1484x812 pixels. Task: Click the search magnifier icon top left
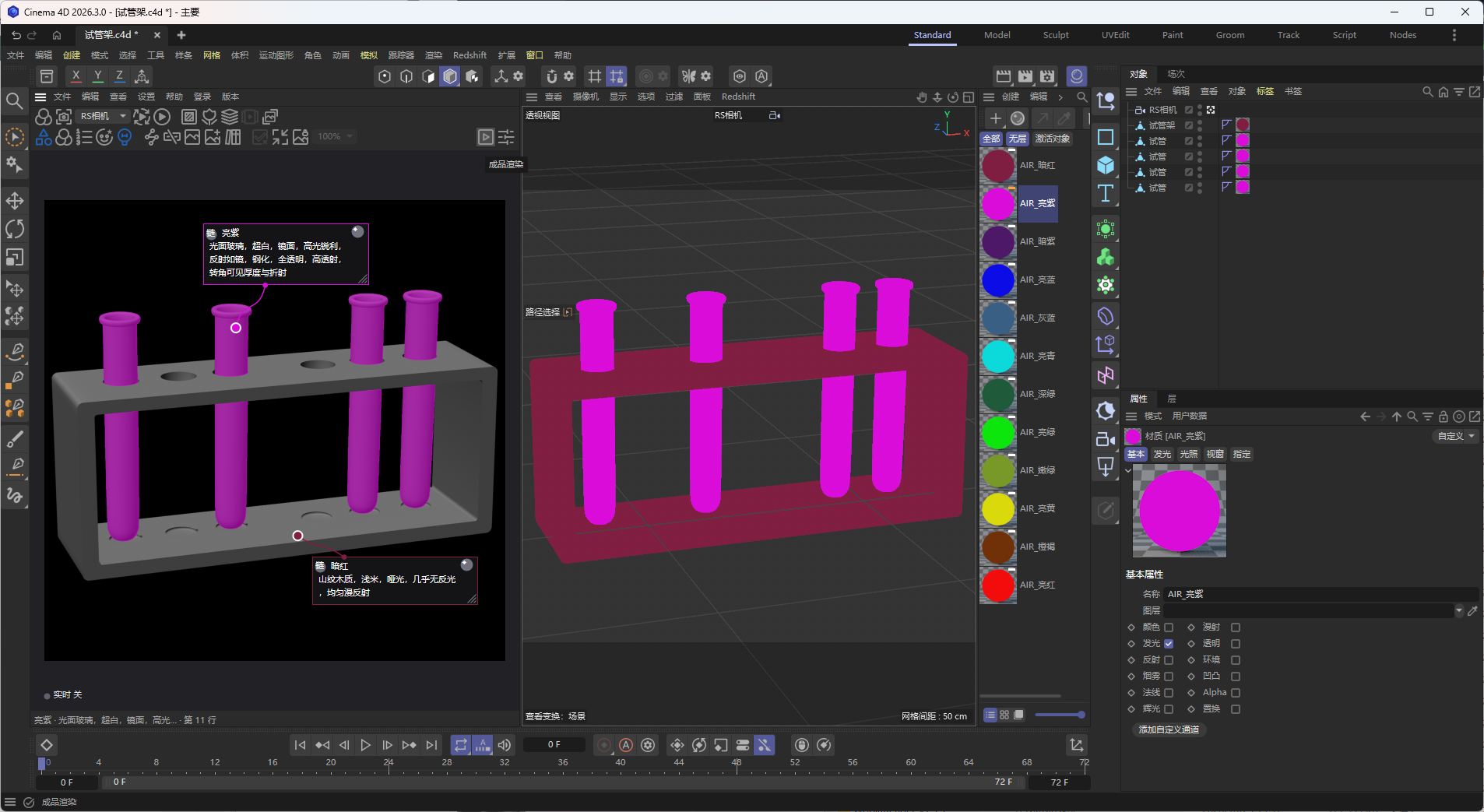pos(14,101)
